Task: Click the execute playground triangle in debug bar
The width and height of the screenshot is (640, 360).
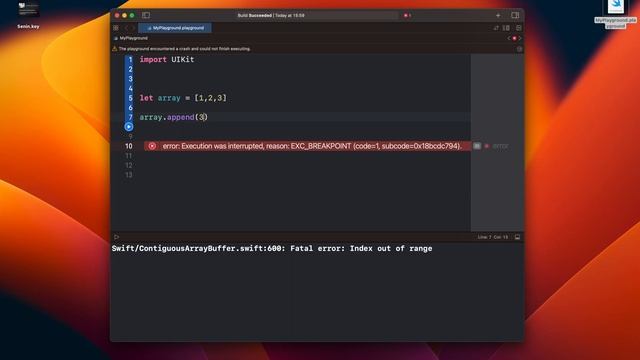Action: (116, 237)
